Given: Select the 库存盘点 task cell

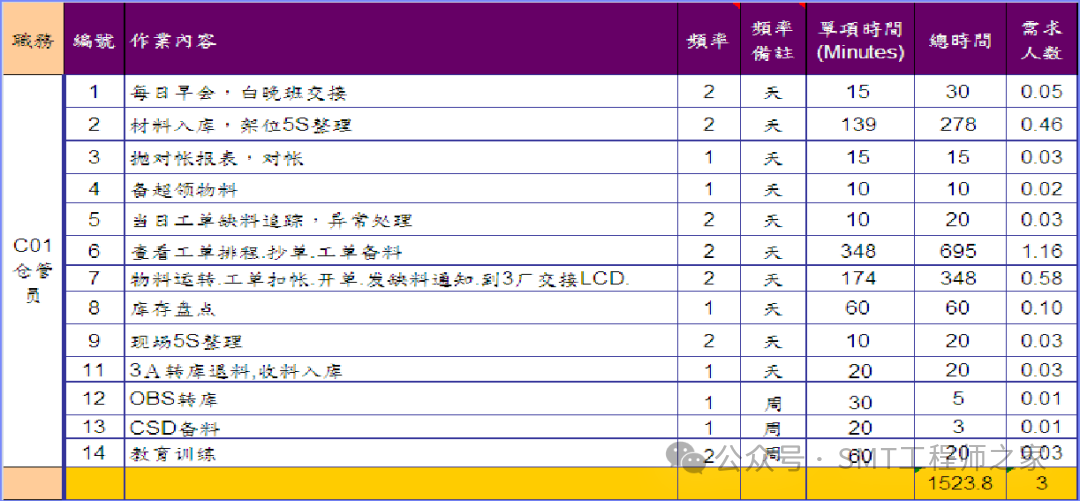Looking at the screenshot, I should pyautogui.click(x=400, y=309).
